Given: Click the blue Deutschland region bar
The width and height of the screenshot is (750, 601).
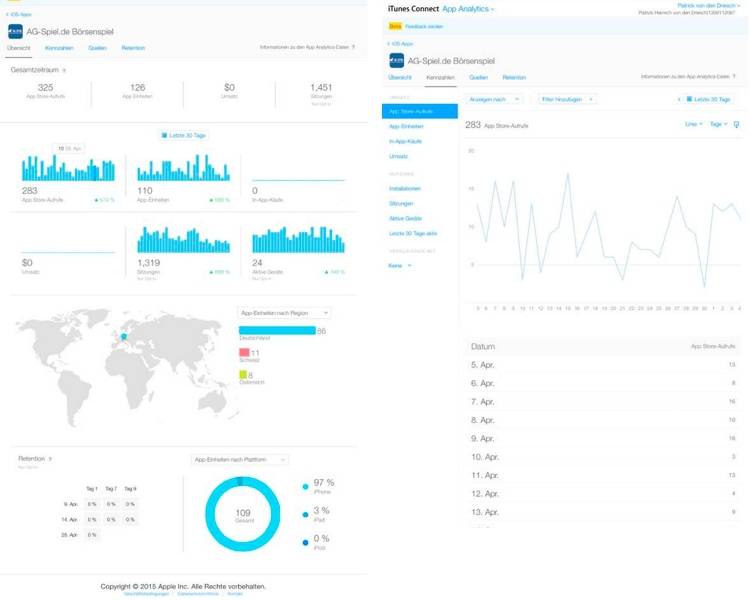Looking at the screenshot, I should [x=277, y=330].
